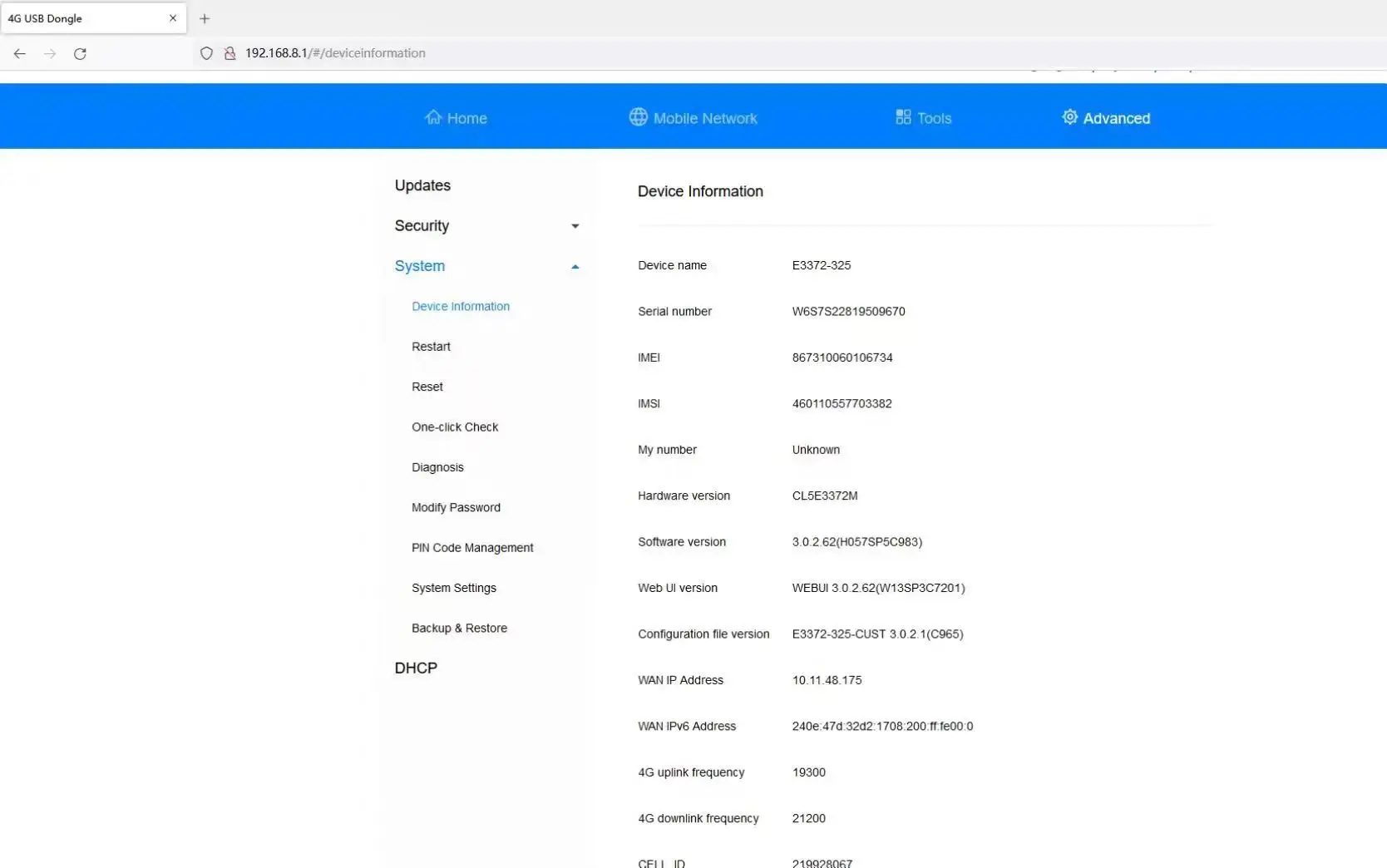This screenshot has height=868, width=1387.
Task: Click the tracking protection shield icon
Action: click(x=206, y=53)
